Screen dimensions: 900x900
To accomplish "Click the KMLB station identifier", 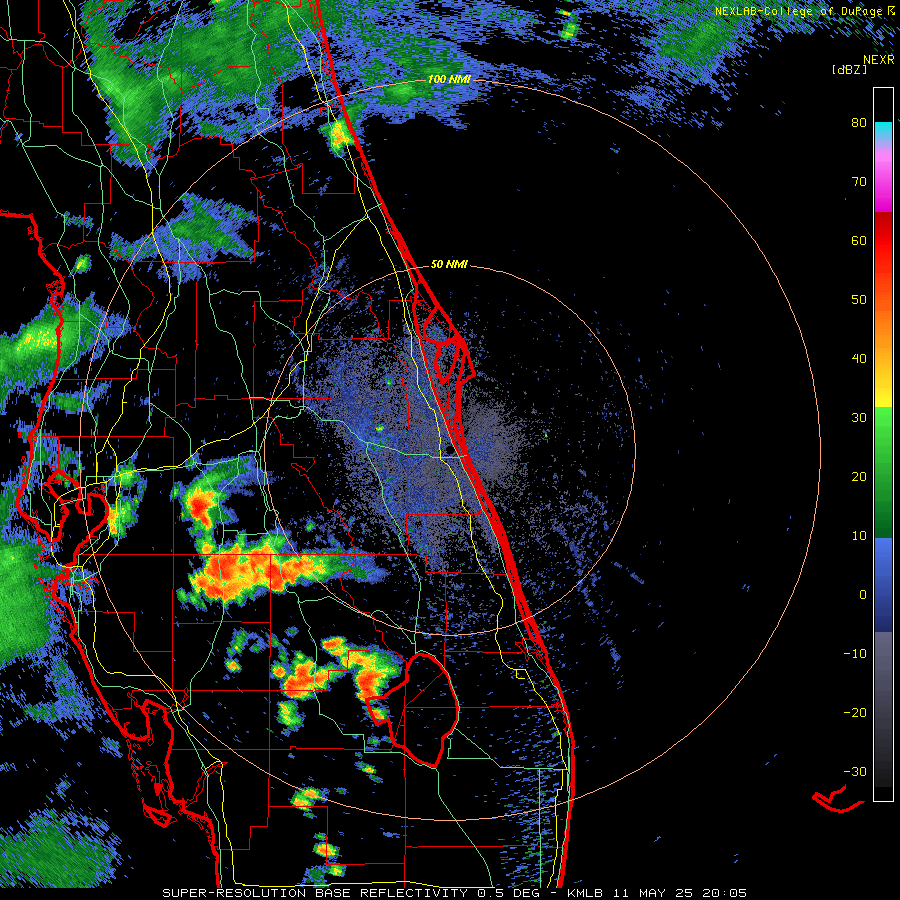I will tap(585, 893).
